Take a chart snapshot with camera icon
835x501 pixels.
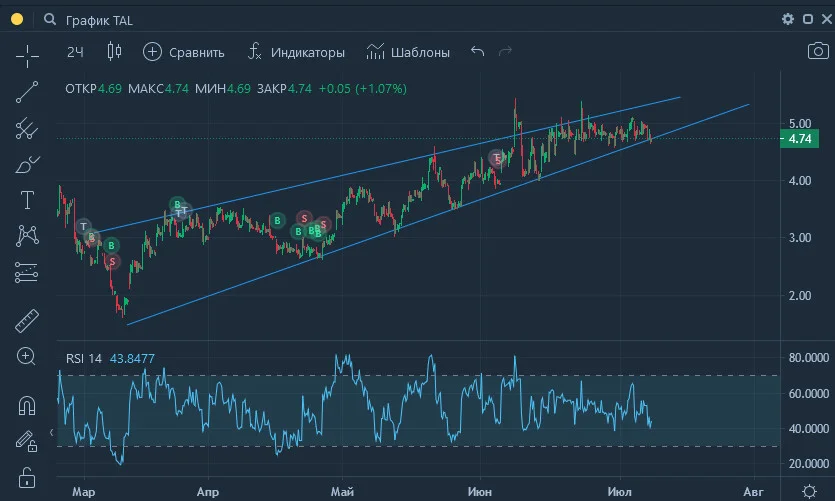point(818,51)
